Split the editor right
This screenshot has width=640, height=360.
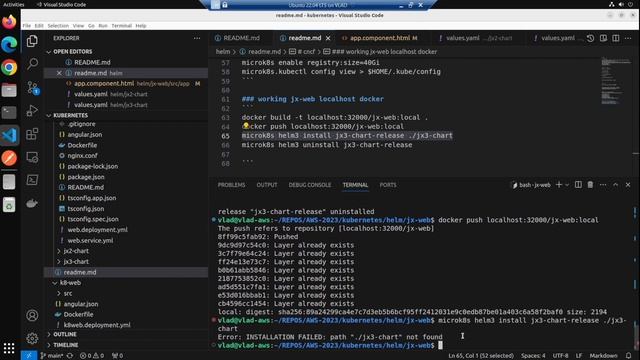click(616, 38)
